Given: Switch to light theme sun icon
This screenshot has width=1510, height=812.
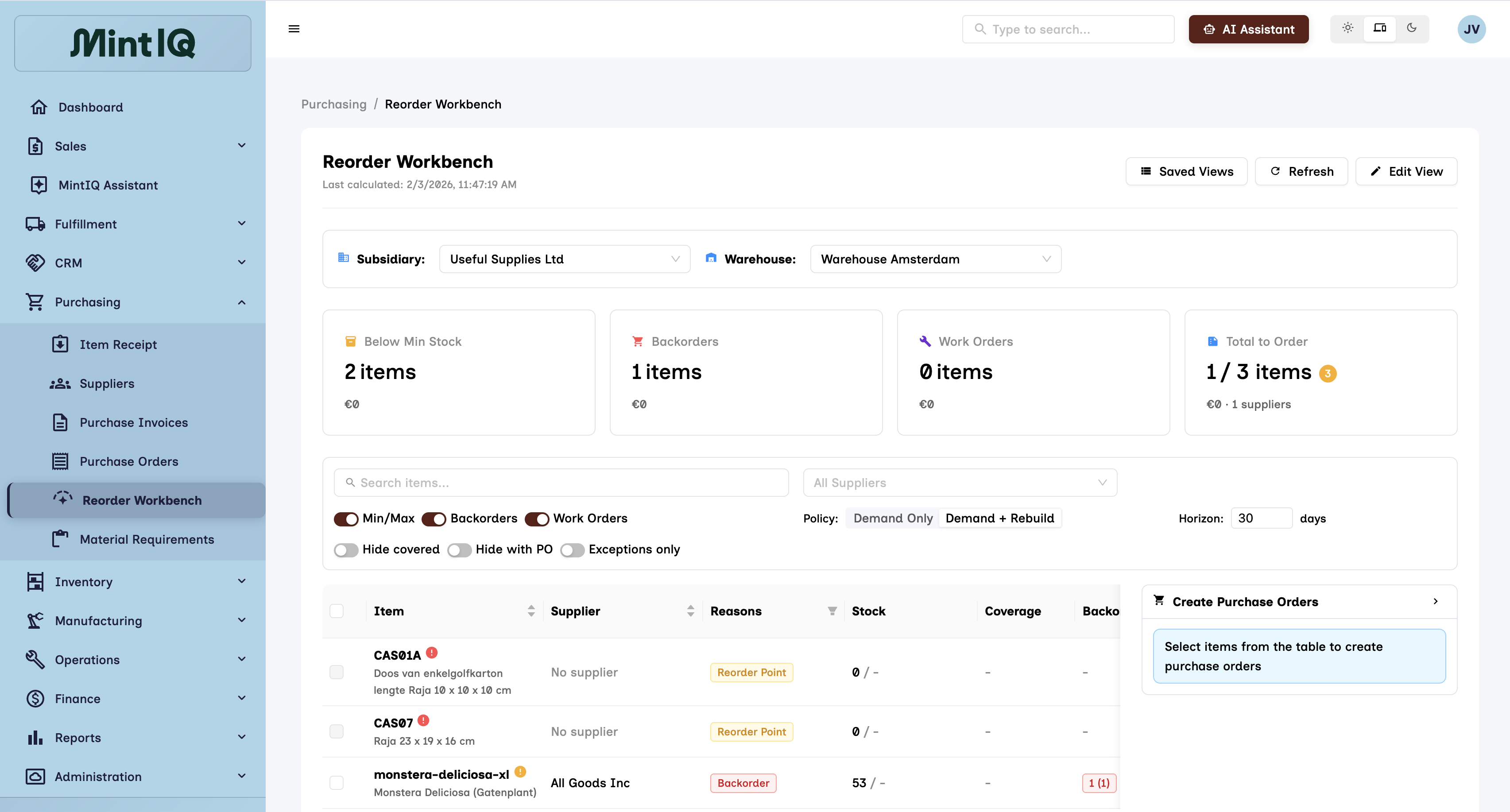Looking at the screenshot, I should point(1347,28).
